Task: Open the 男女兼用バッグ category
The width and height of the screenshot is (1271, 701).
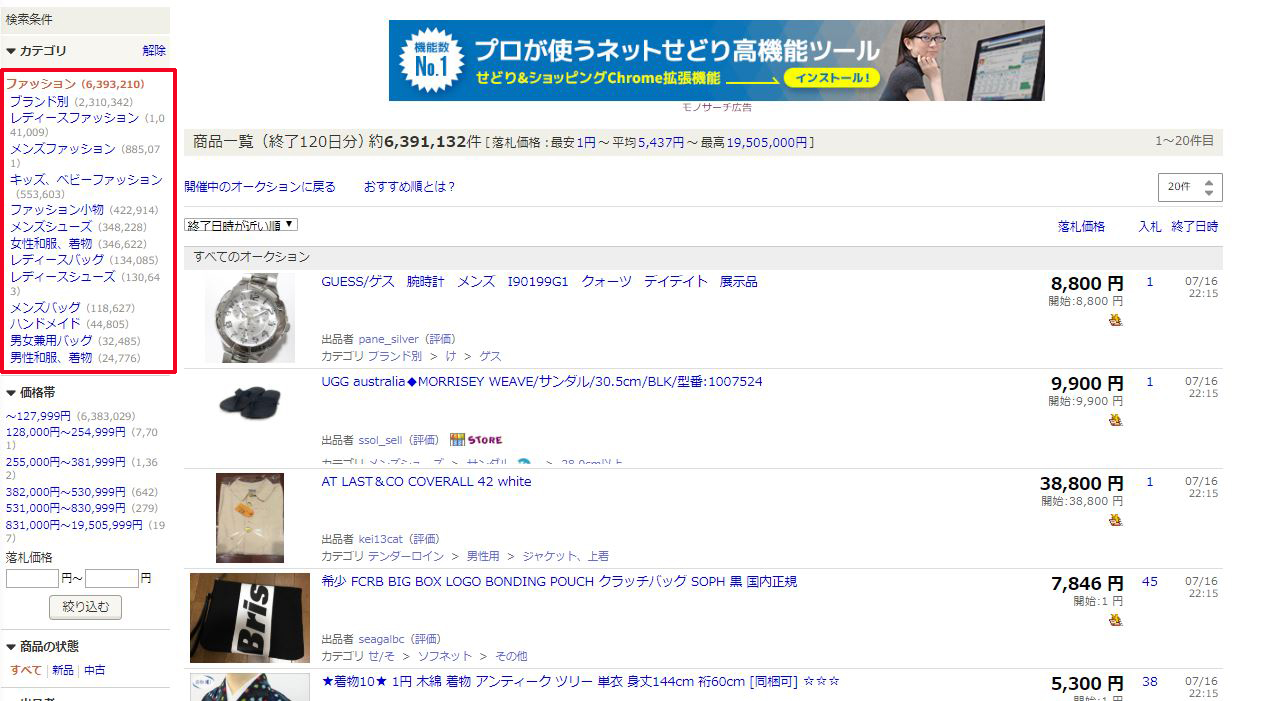Action: click(x=51, y=341)
